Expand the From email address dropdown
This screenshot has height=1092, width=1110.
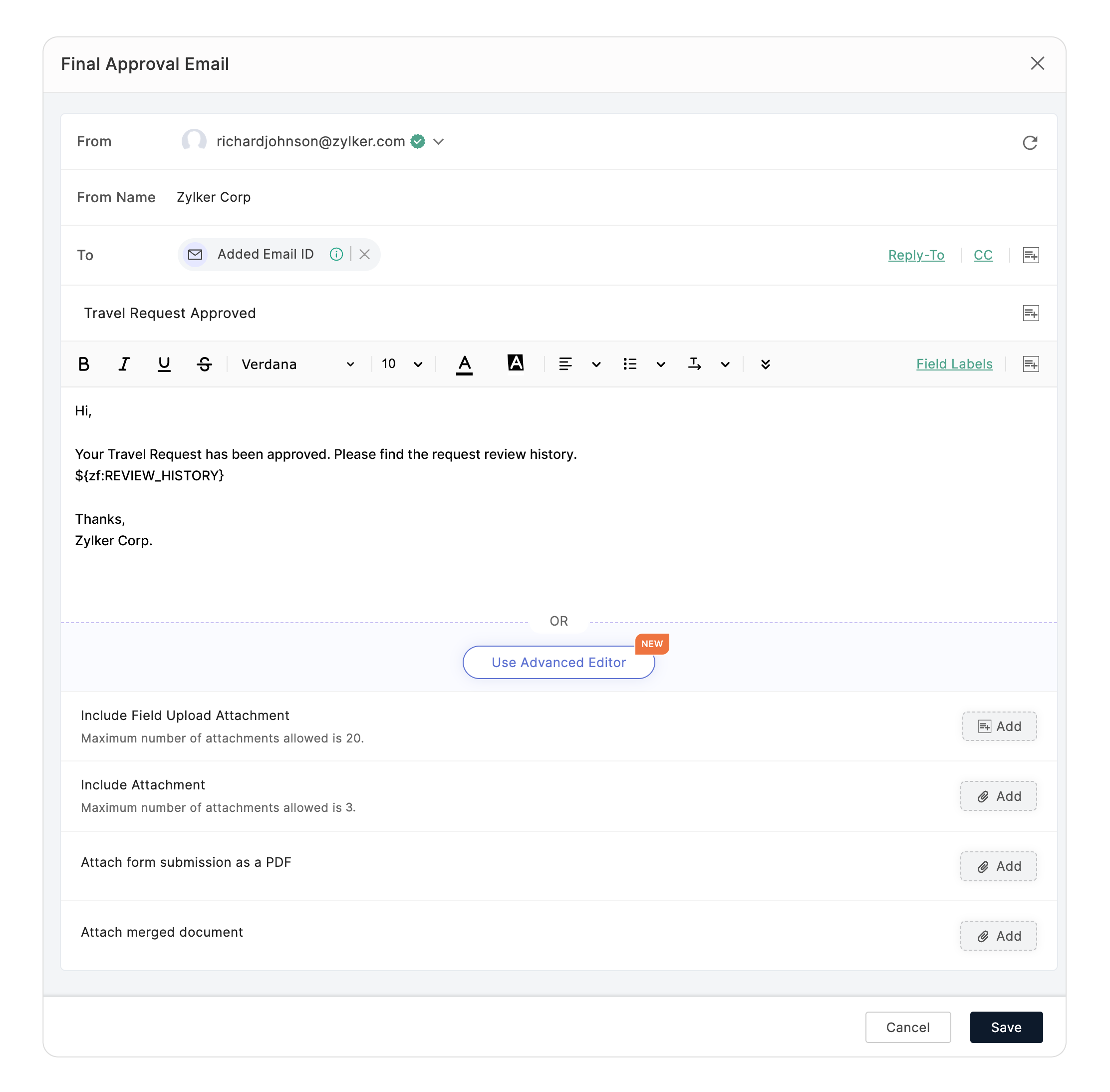tap(439, 142)
